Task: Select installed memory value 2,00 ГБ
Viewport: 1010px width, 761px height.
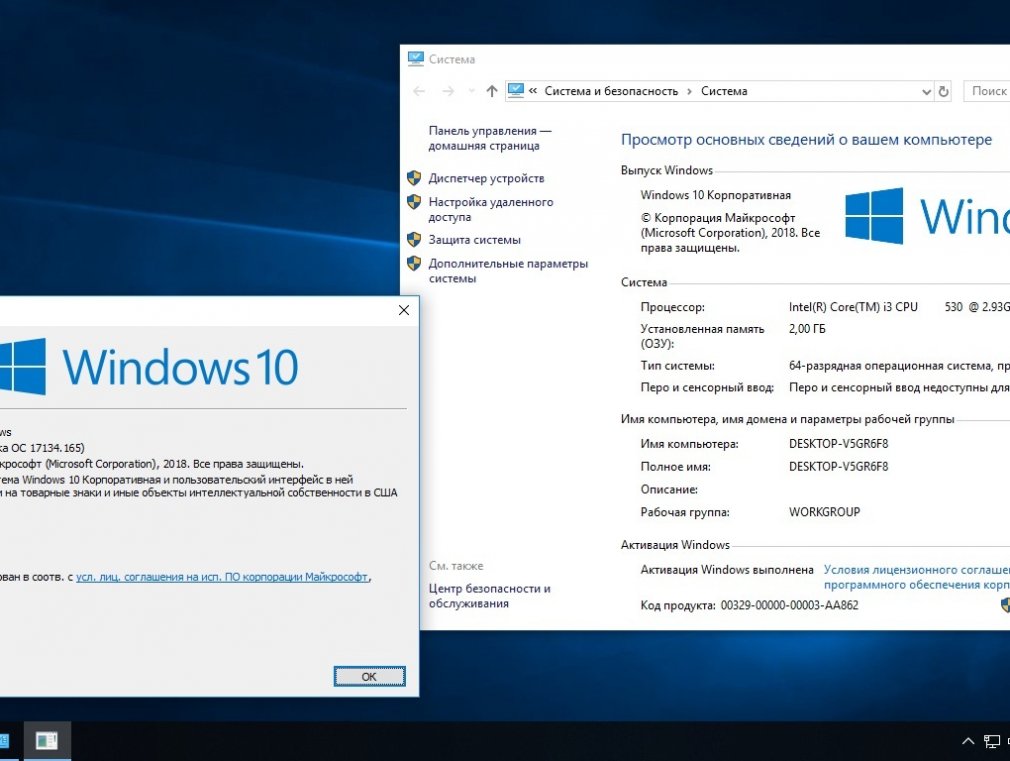Action: pyautogui.click(x=807, y=329)
